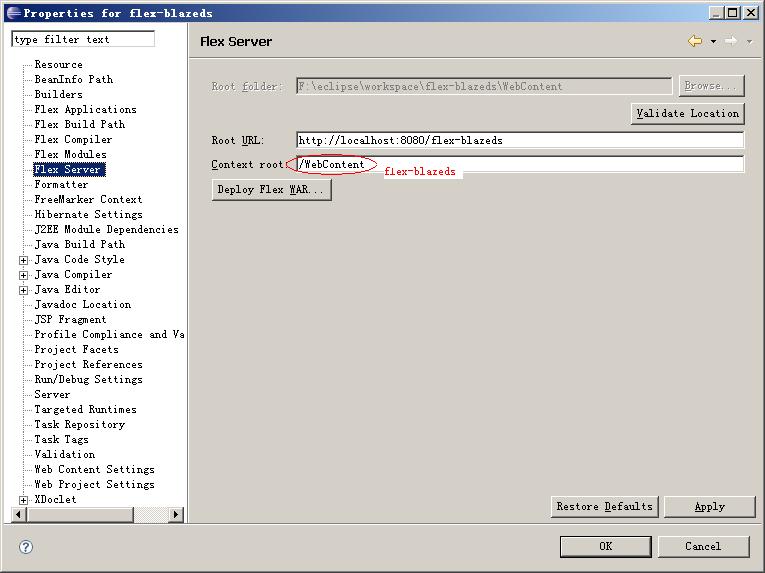
Task: Select J2EE Module Dependencies
Action: [x=106, y=229]
